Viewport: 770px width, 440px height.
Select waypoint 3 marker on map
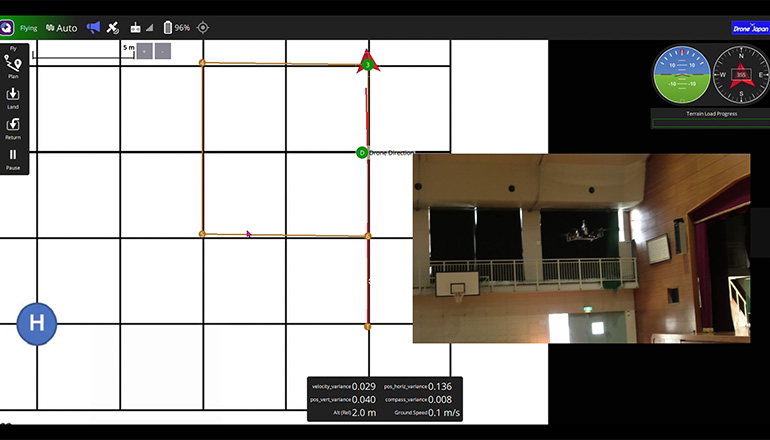[368, 65]
